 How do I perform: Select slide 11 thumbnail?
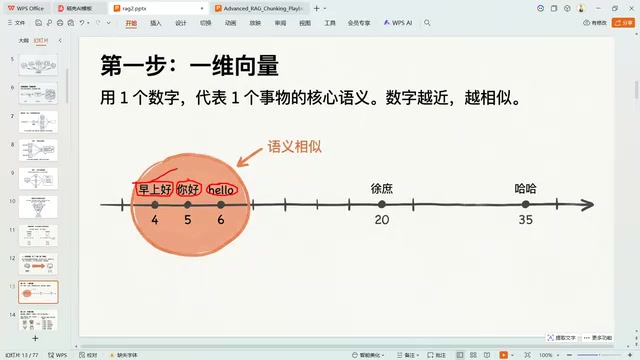38,235
